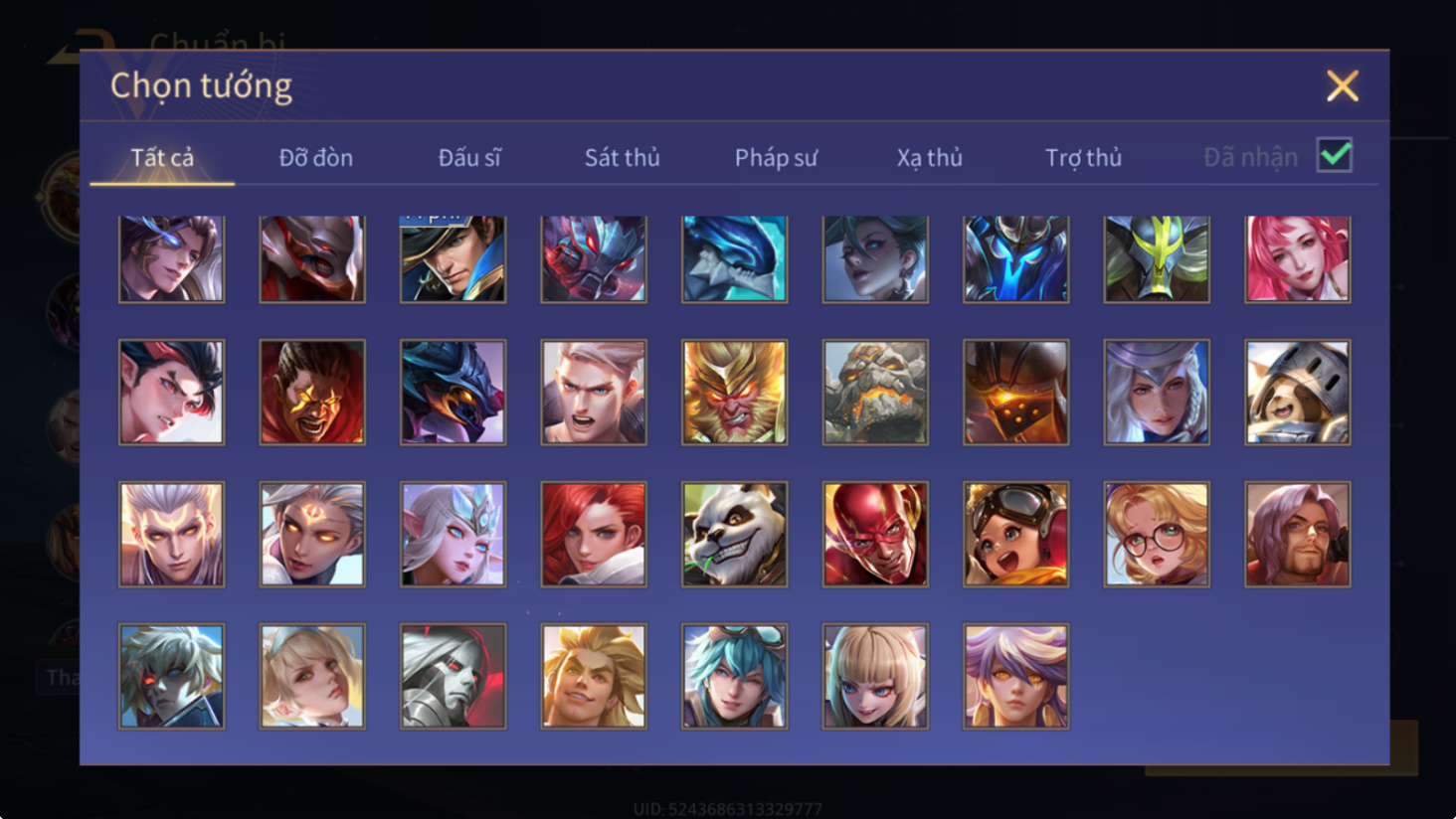Select the panda hero portrait
Viewport: 1456px width, 819px height.
click(x=734, y=534)
